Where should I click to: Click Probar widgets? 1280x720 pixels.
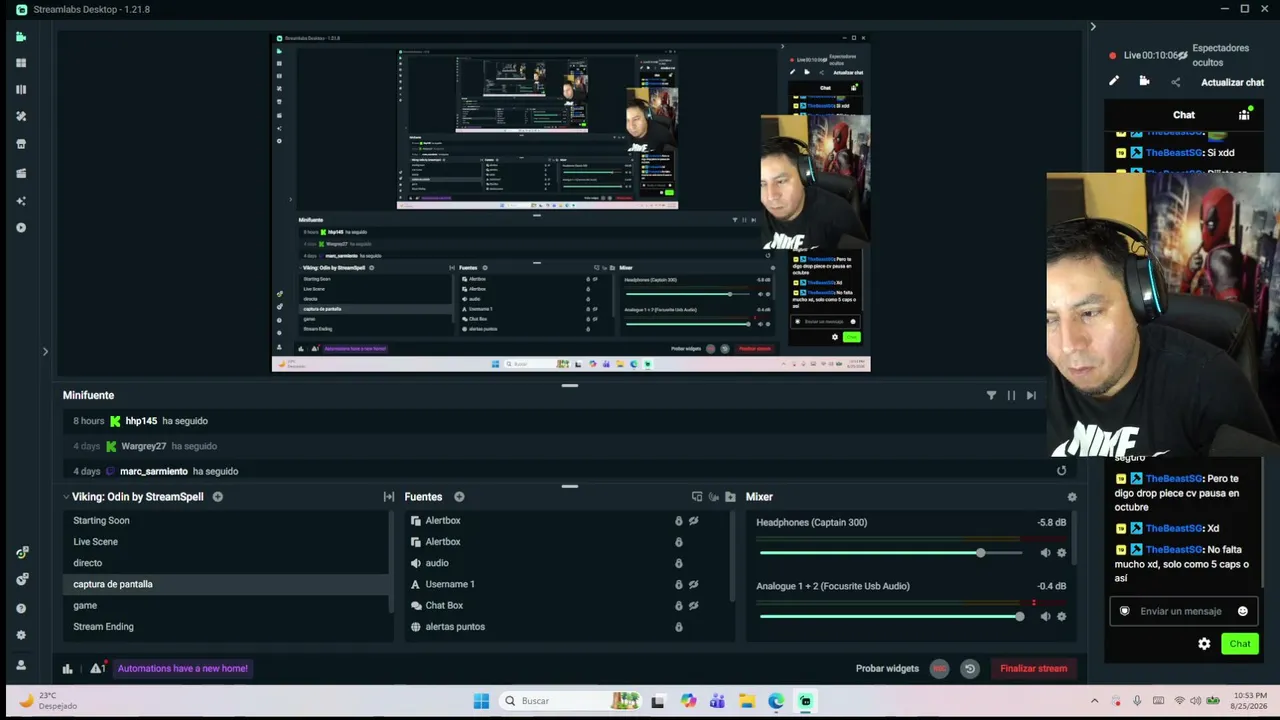point(887,669)
